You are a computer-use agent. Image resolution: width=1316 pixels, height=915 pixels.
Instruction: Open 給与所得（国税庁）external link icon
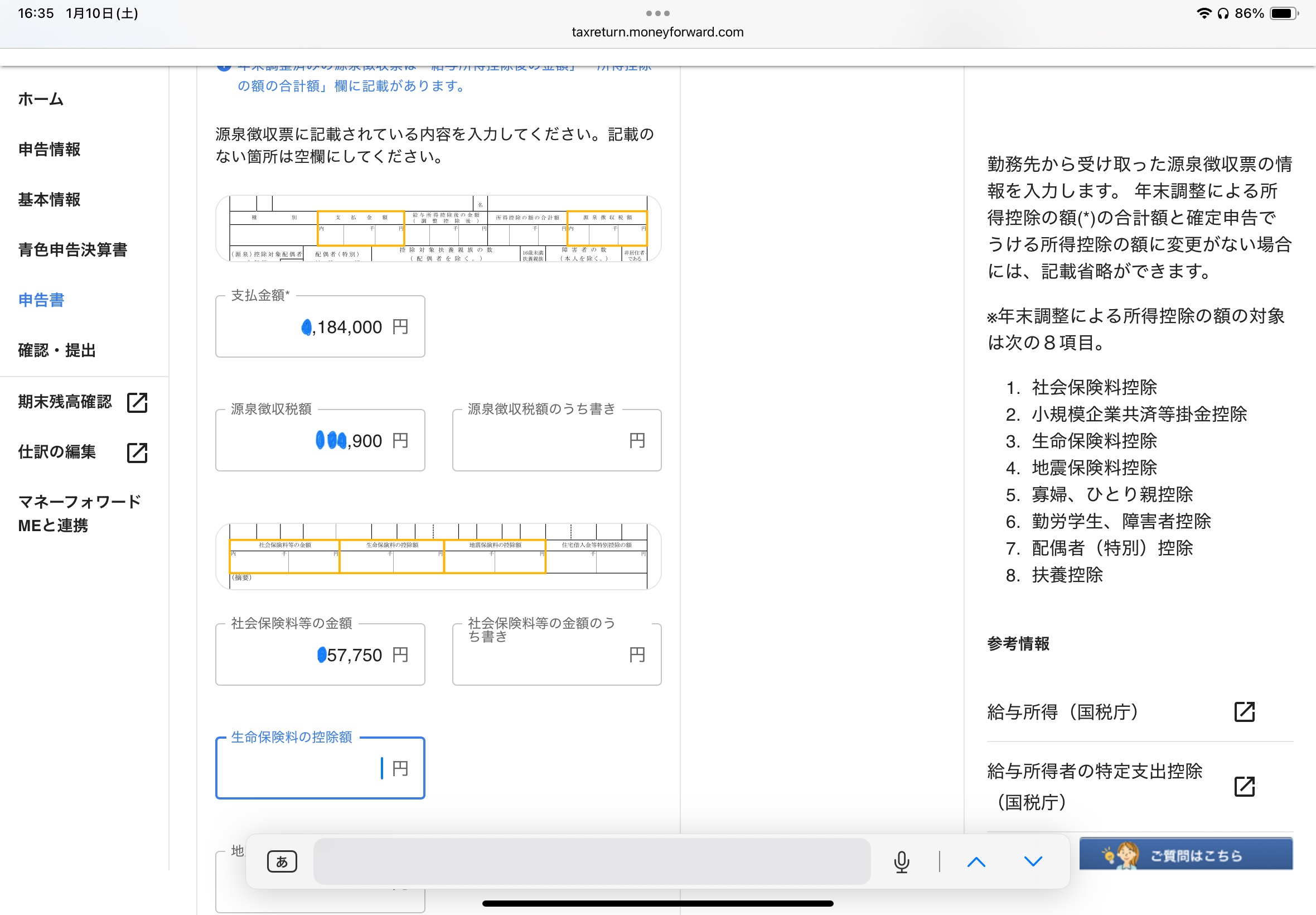click(1245, 711)
